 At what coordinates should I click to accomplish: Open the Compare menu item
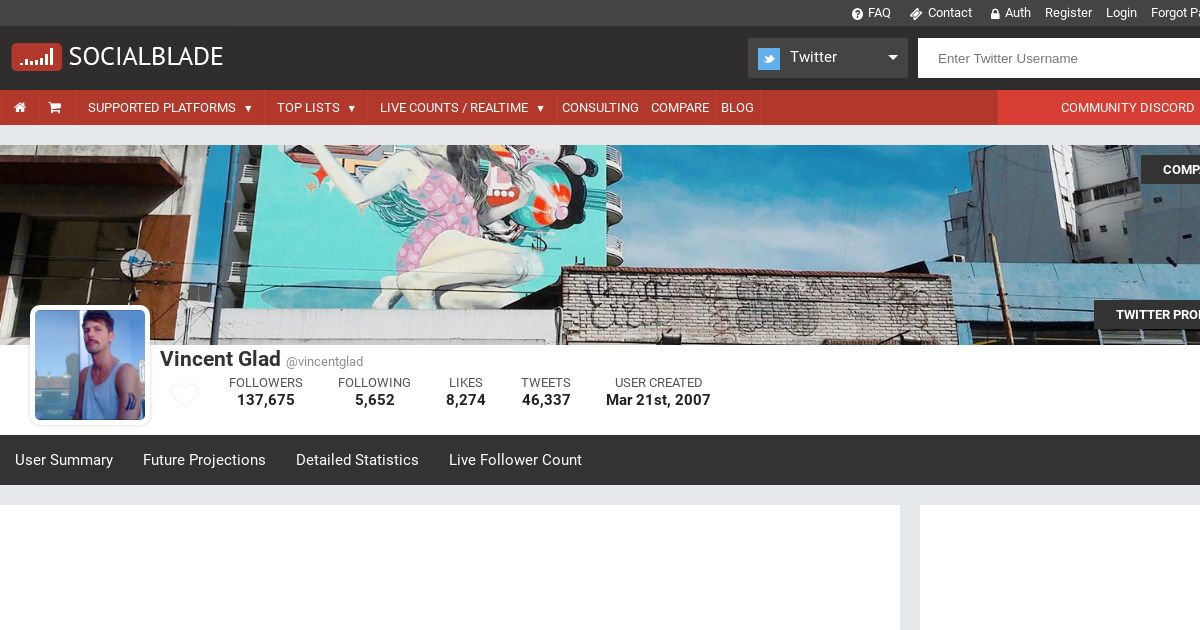click(680, 108)
